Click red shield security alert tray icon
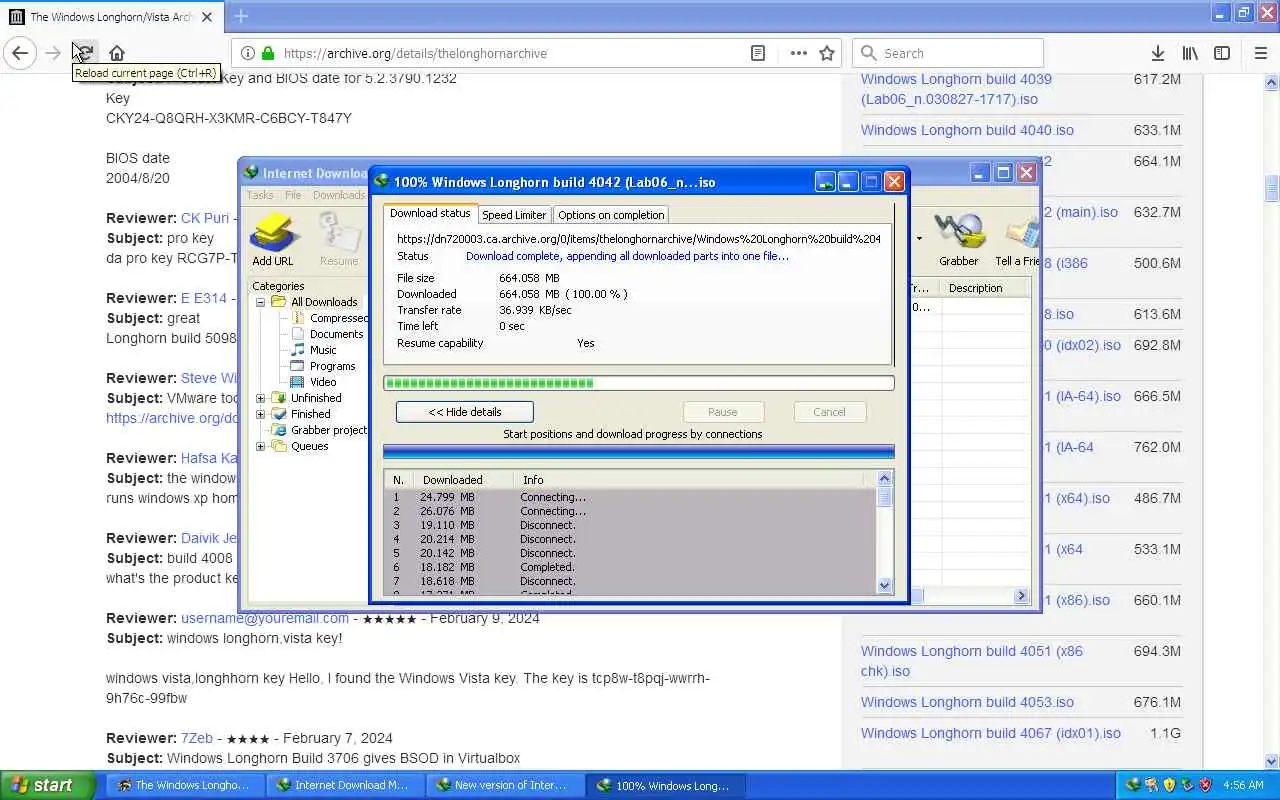Image resolution: width=1280 pixels, height=800 pixels. point(1205,785)
